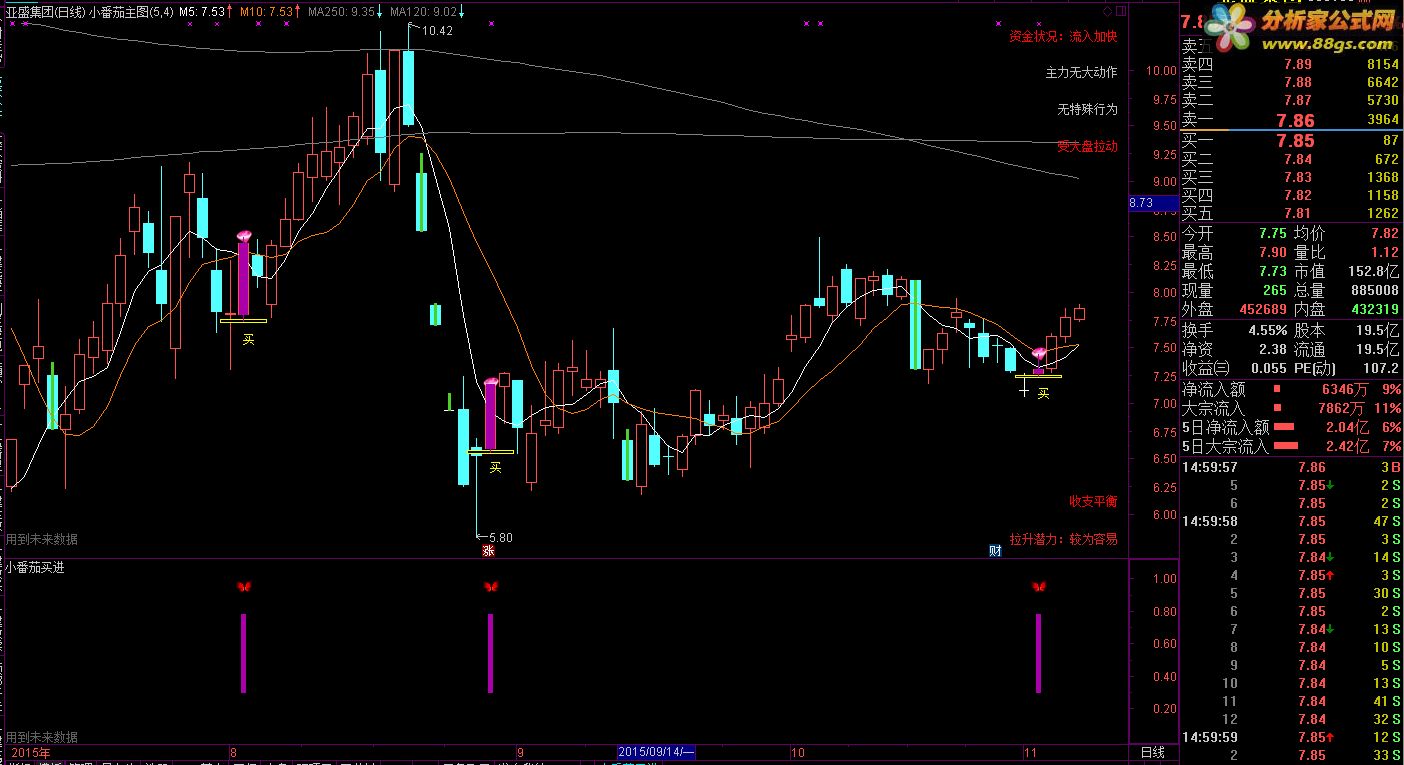The image size is (1404, 765).
Task: Click the 最低 value 7.73
Action: (x=1271, y=271)
